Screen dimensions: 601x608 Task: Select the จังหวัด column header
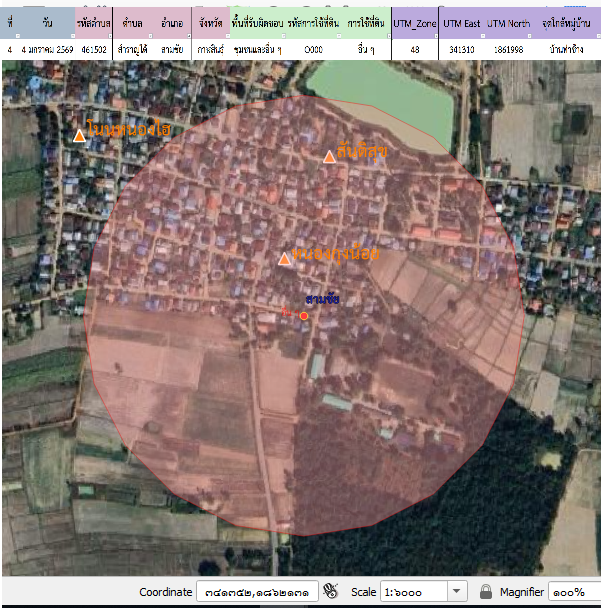coord(211,22)
